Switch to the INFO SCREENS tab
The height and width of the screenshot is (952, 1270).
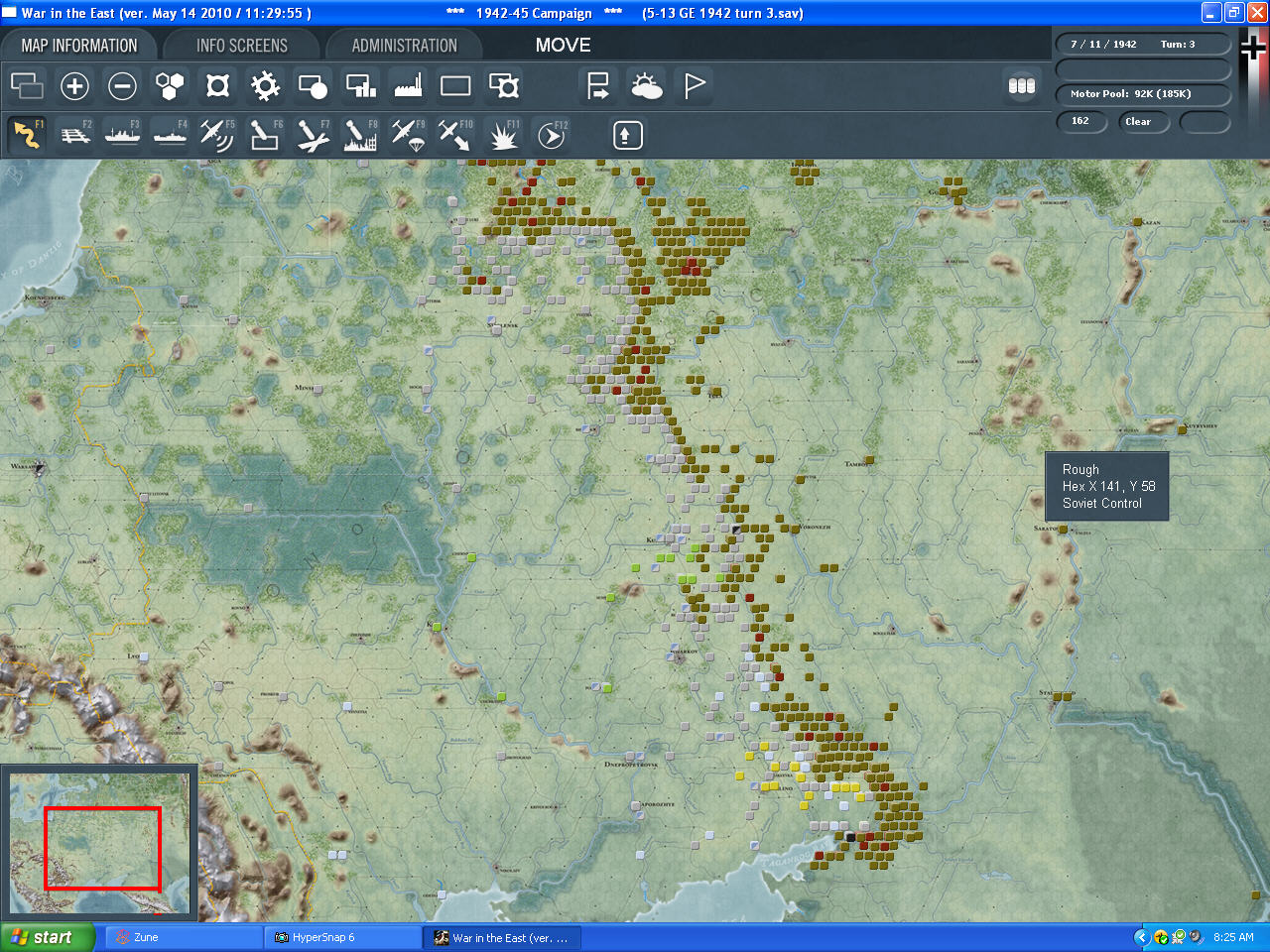(242, 46)
